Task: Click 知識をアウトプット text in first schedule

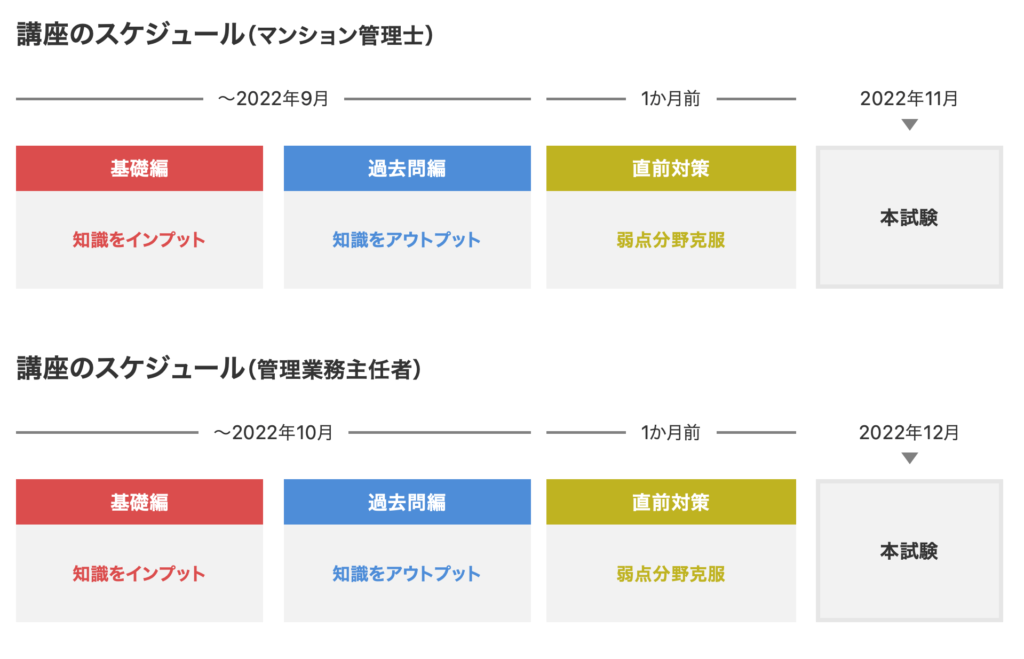Action: tap(407, 240)
